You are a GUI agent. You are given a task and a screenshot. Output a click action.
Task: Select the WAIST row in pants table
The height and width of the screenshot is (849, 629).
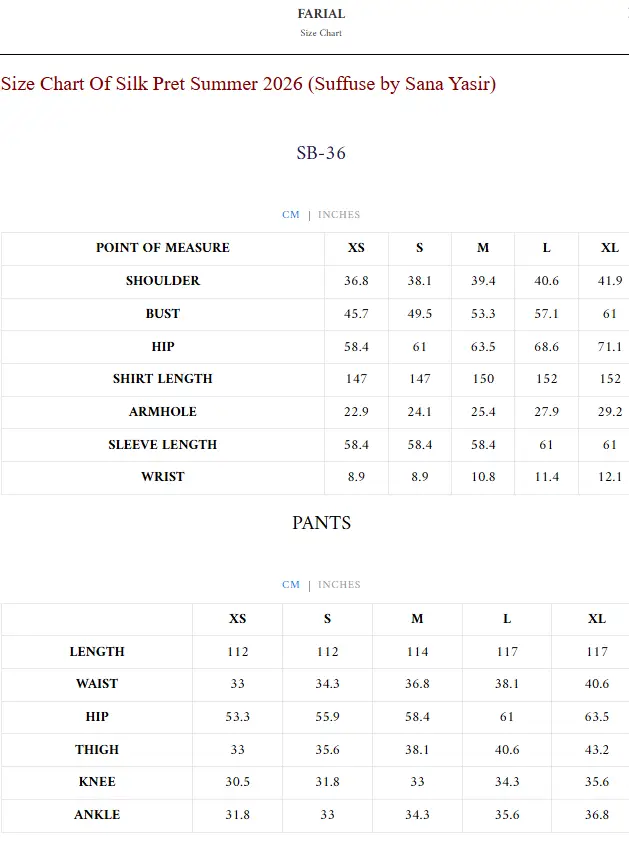(x=97, y=684)
